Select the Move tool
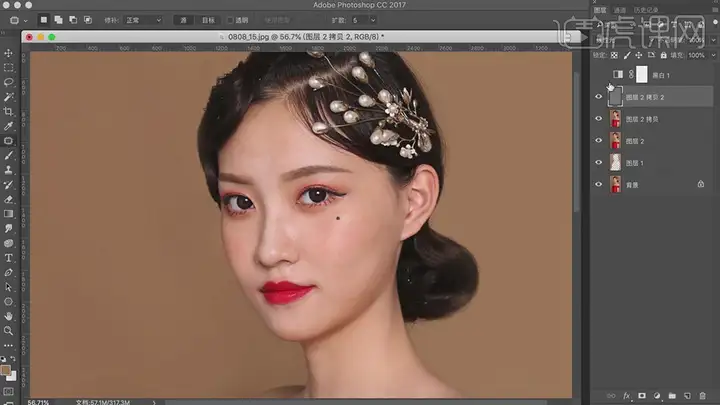The image size is (720, 405). point(8,53)
